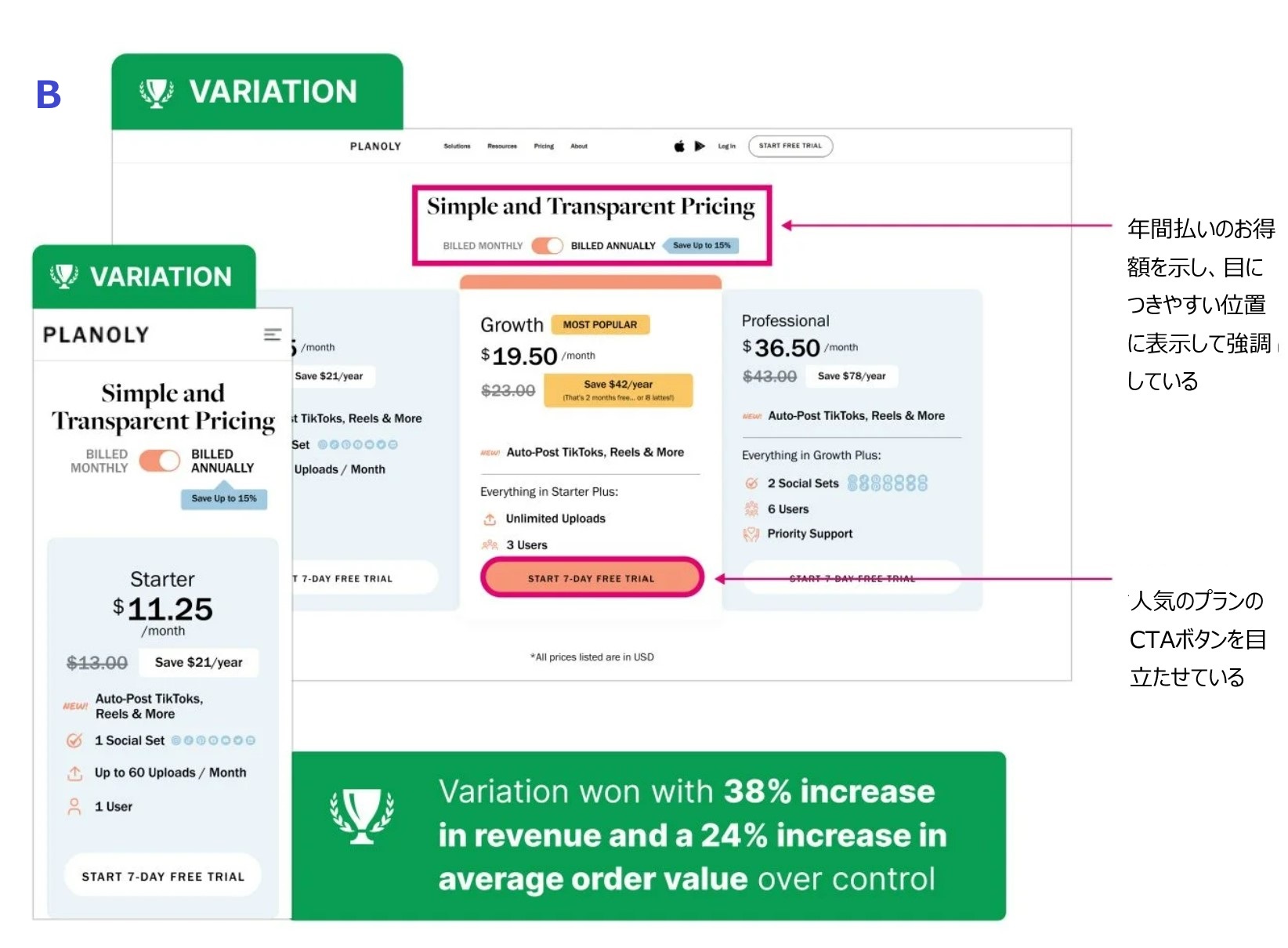Toggle the desktop monthly/annual billing switch
The width and height of the screenshot is (1288, 948).
coord(547,245)
